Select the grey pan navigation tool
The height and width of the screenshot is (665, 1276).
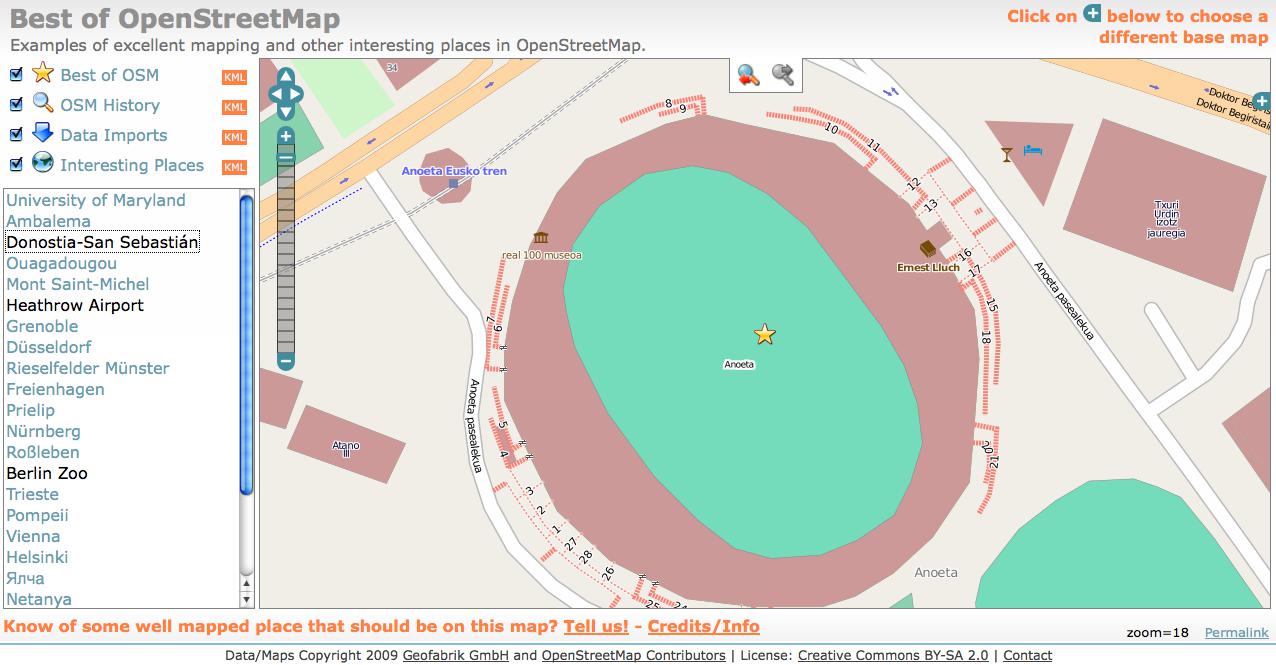783,75
